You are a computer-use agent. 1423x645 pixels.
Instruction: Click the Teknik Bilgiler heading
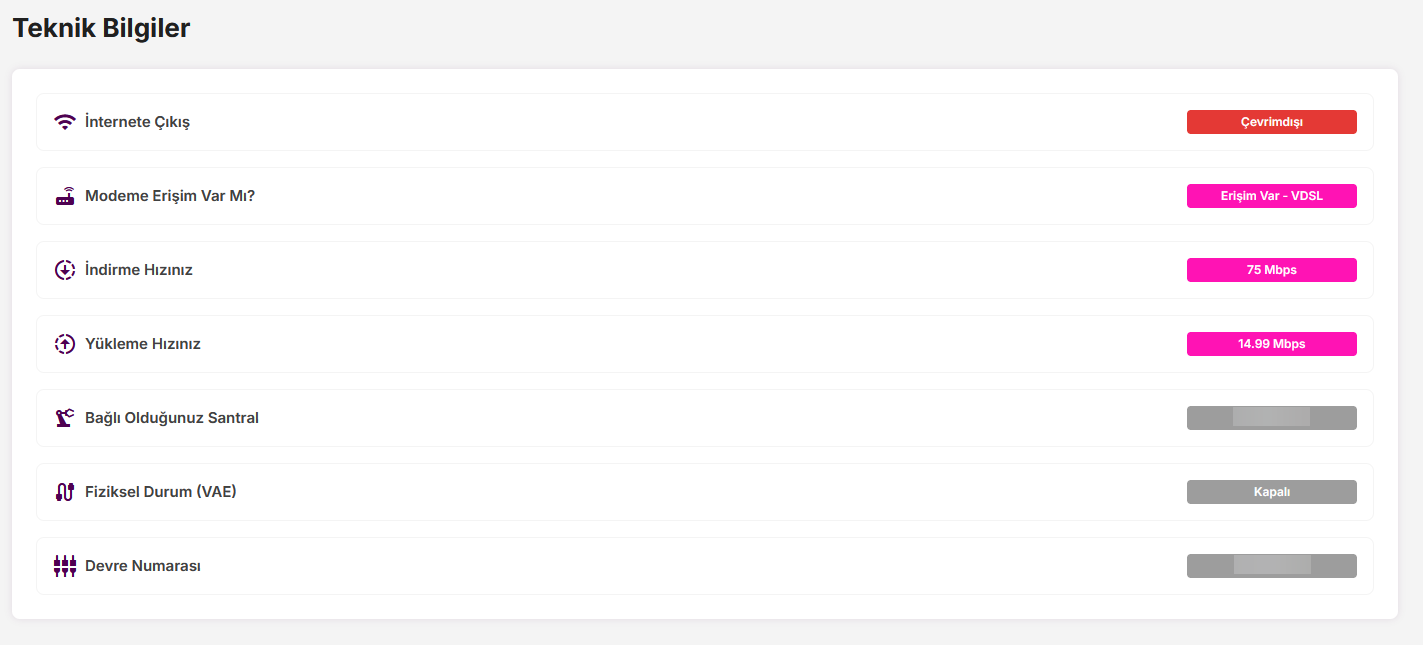pos(101,28)
